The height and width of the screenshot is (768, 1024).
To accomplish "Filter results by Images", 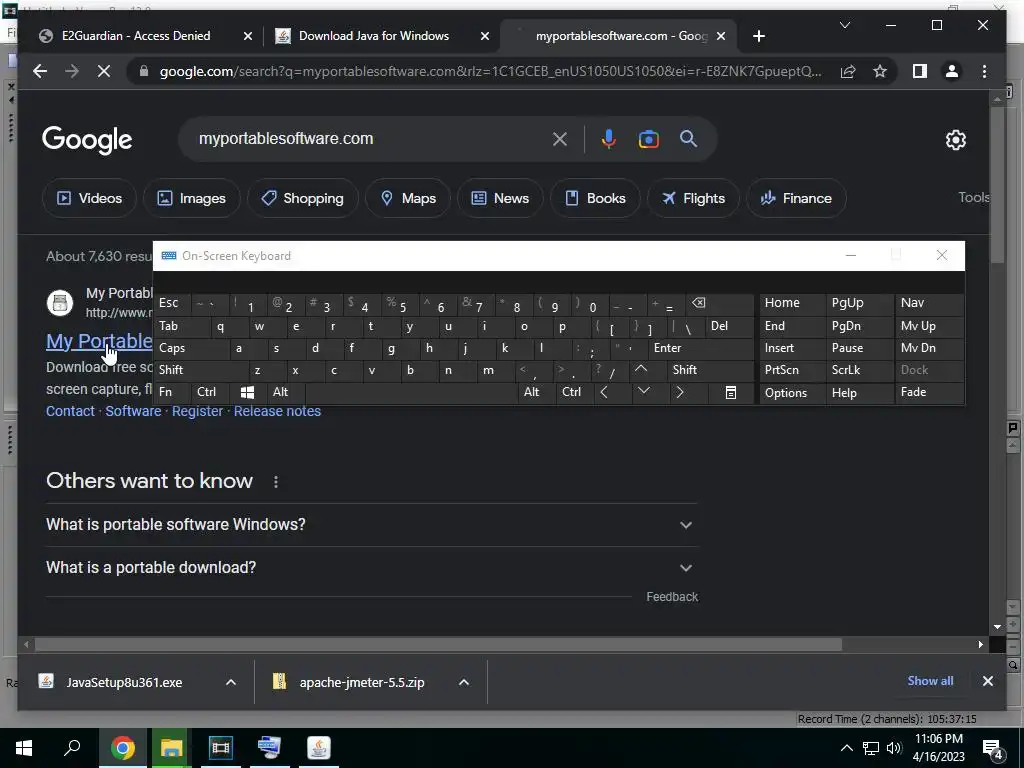I will pos(191,198).
